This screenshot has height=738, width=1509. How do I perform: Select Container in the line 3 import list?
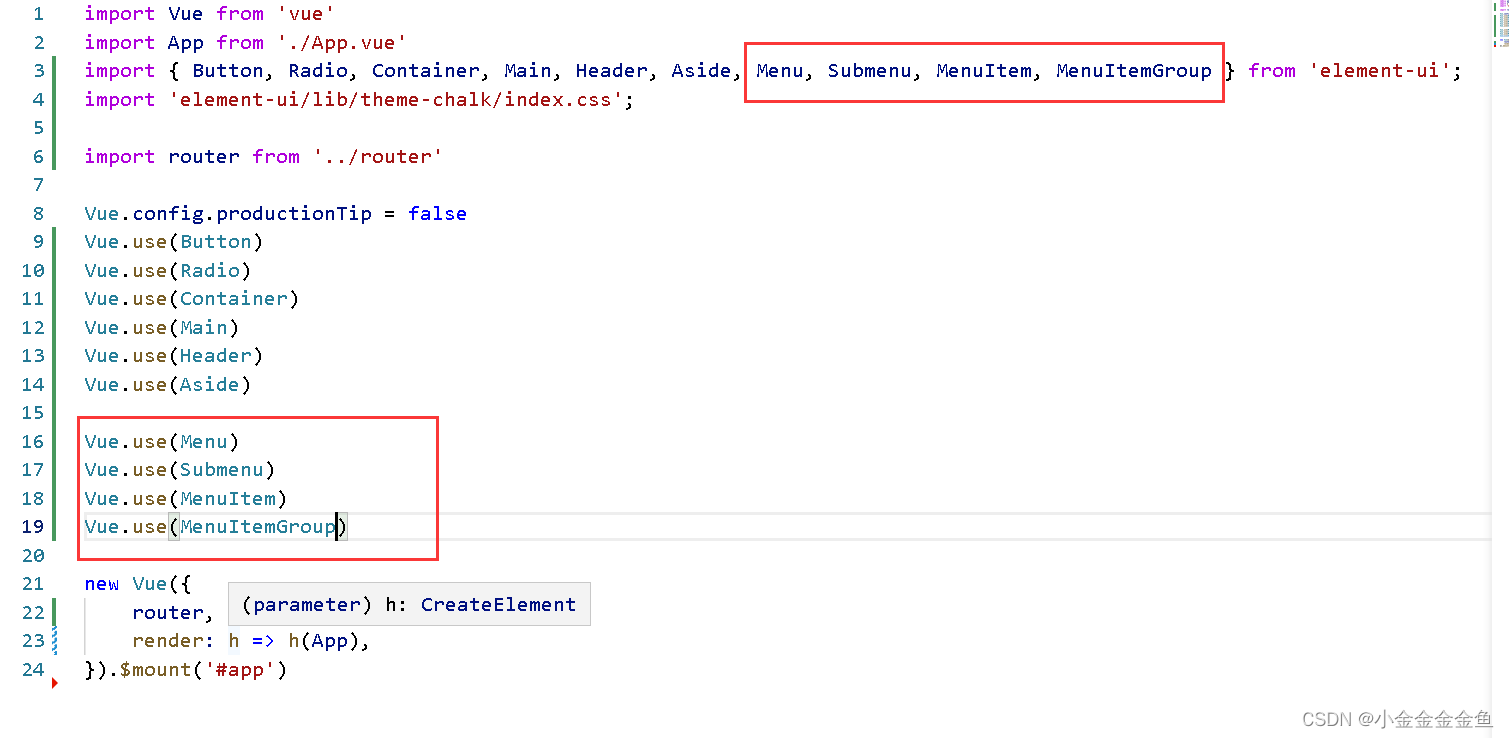coord(426,71)
